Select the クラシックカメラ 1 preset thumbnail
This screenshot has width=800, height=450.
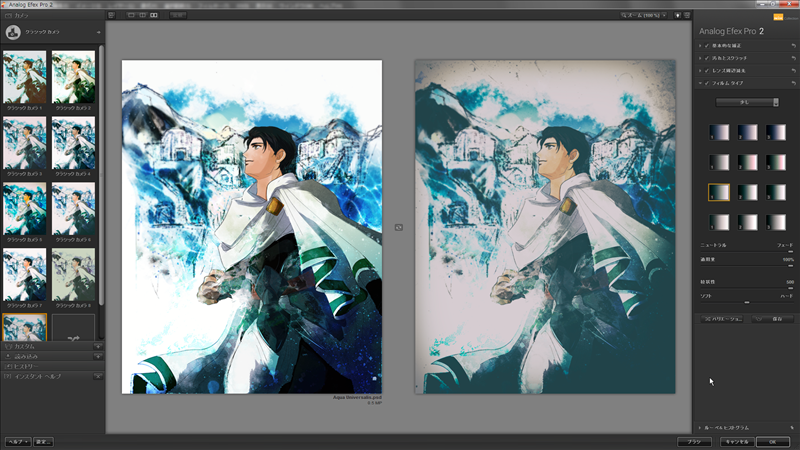click(24, 77)
